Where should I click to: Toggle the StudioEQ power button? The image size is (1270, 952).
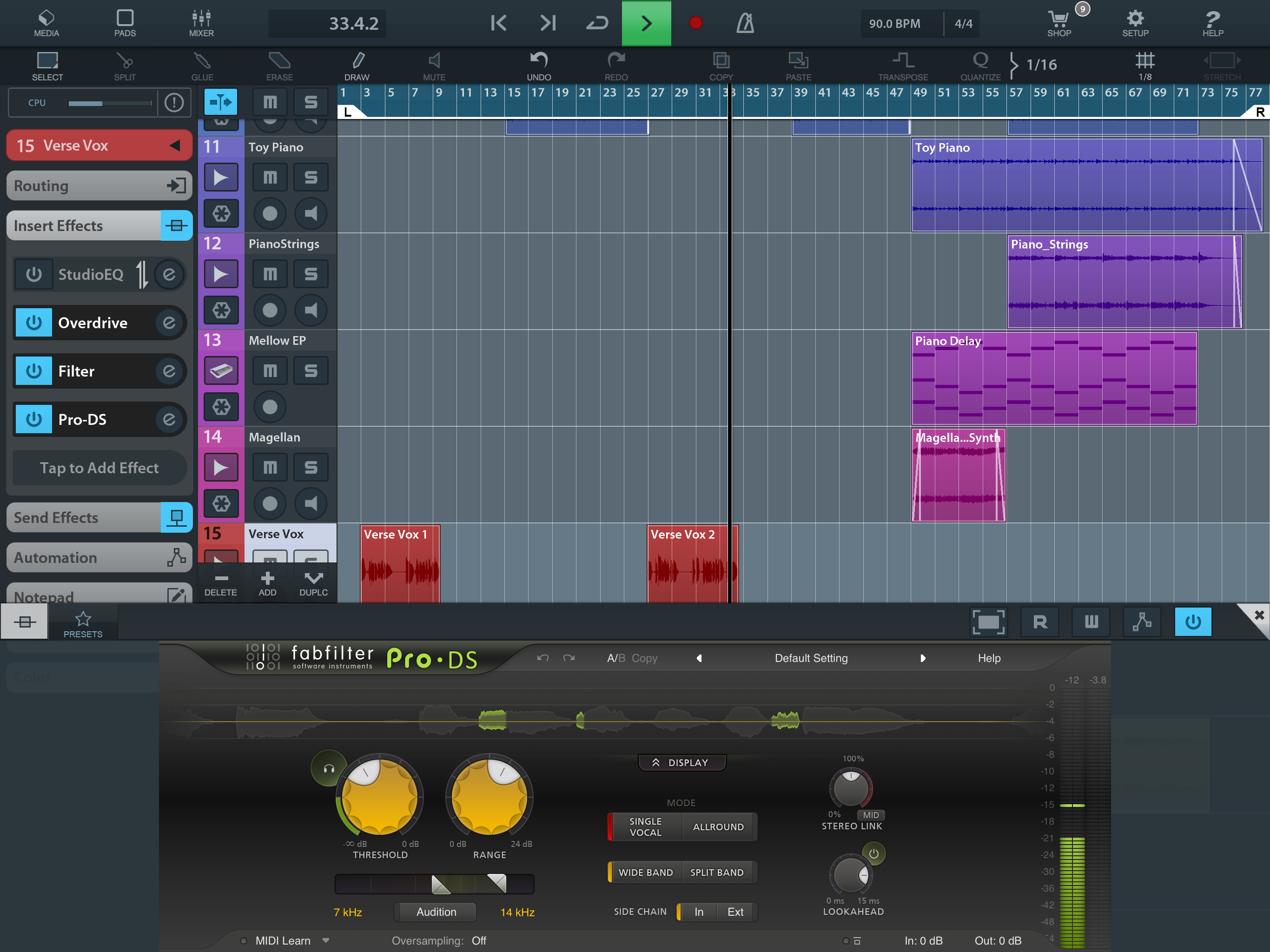coord(33,274)
